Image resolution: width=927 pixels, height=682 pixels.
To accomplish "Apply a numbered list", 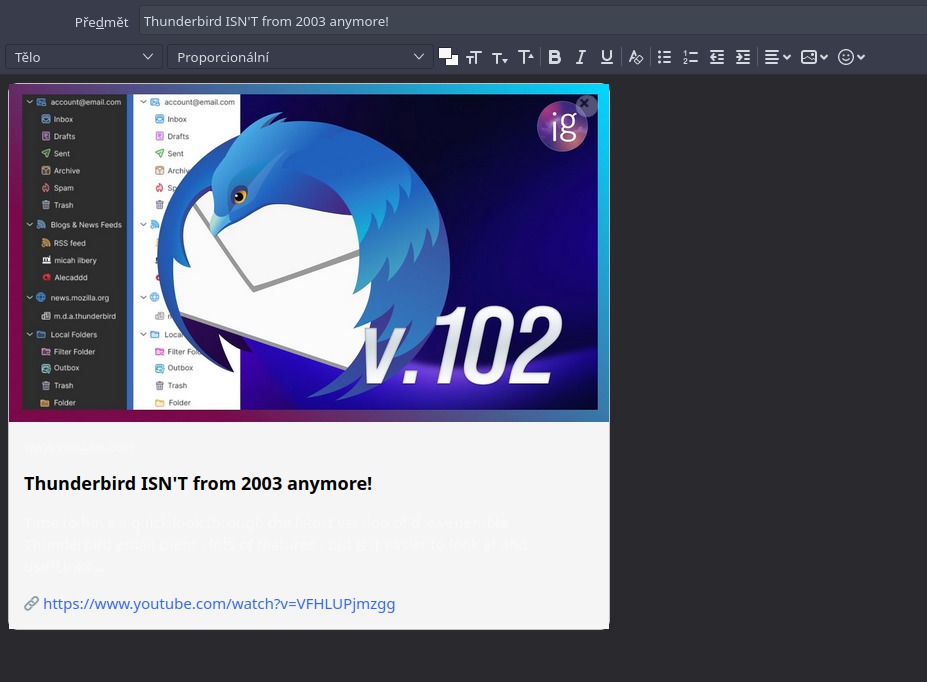I will 691,57.
